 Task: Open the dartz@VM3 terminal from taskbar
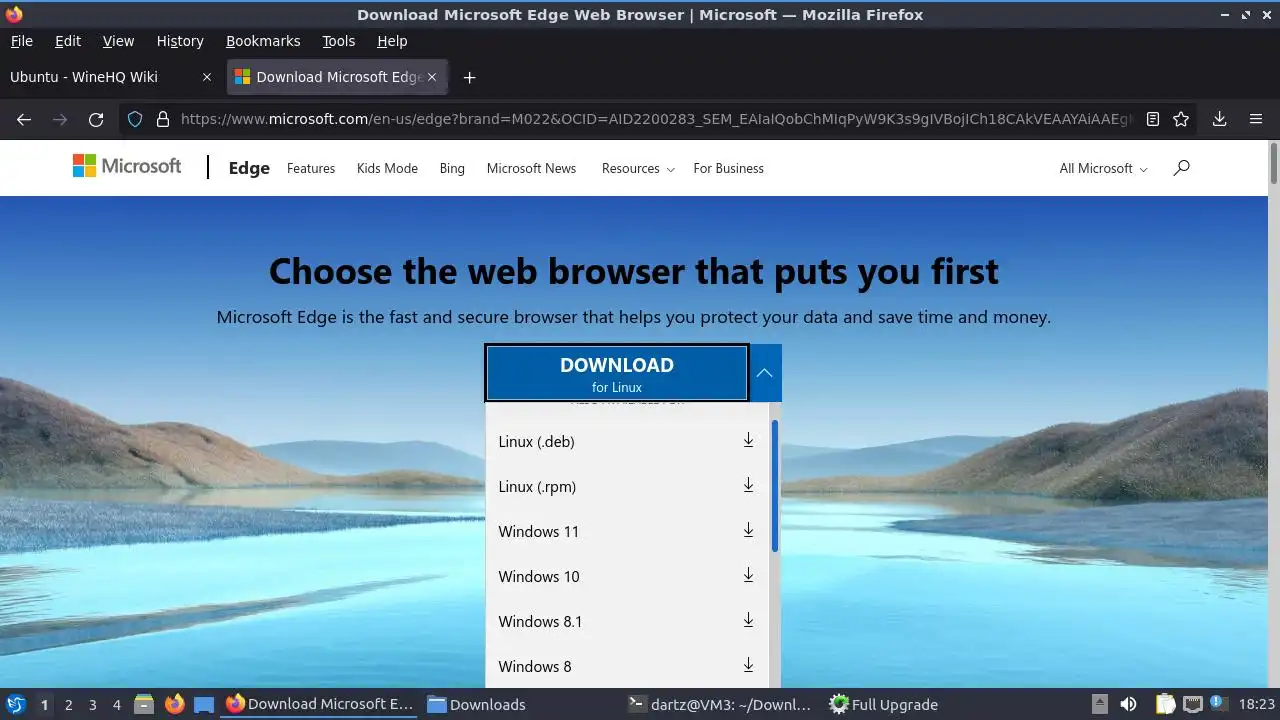click(x=720, y=704)
